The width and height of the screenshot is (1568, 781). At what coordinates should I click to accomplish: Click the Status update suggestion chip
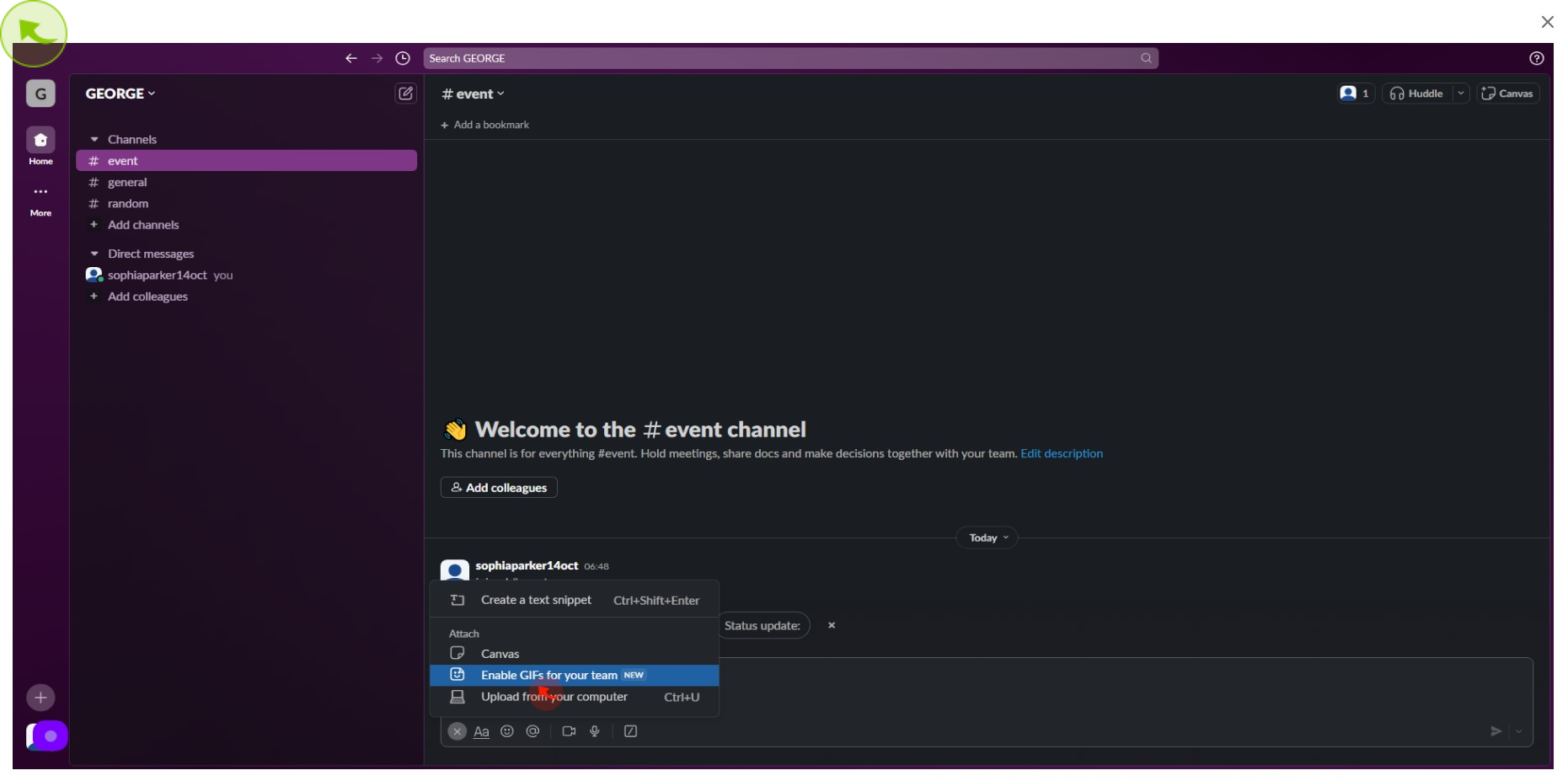click(763, 625)
